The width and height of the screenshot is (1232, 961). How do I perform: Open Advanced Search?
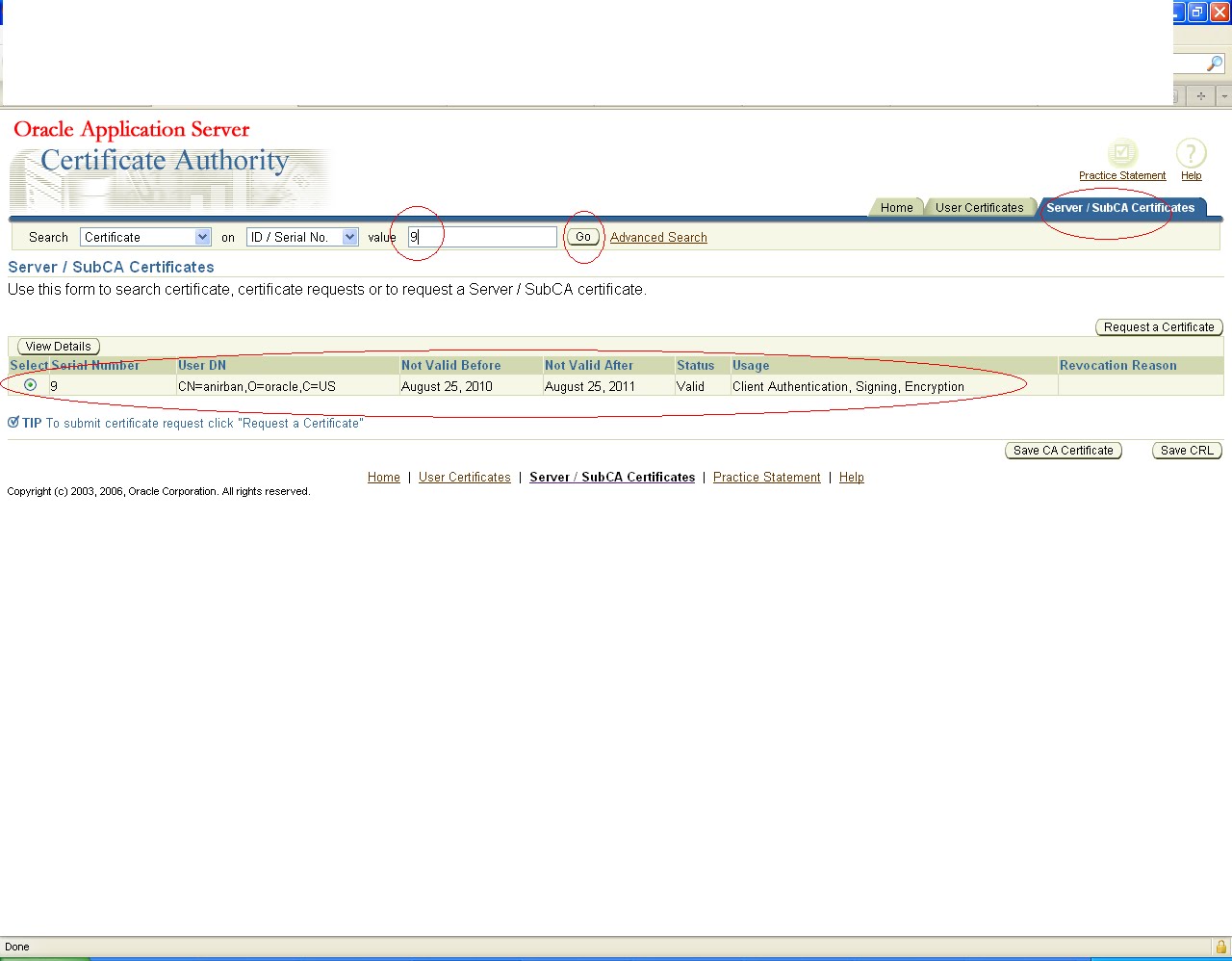point(658,237)
